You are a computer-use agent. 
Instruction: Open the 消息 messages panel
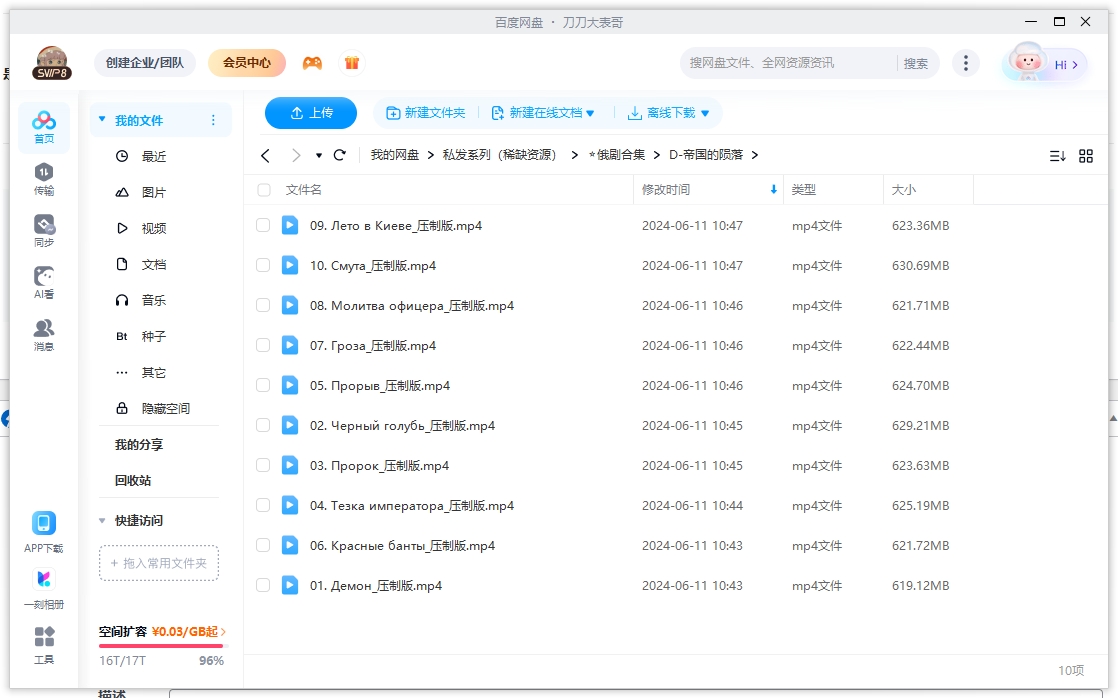coord(42,330)
